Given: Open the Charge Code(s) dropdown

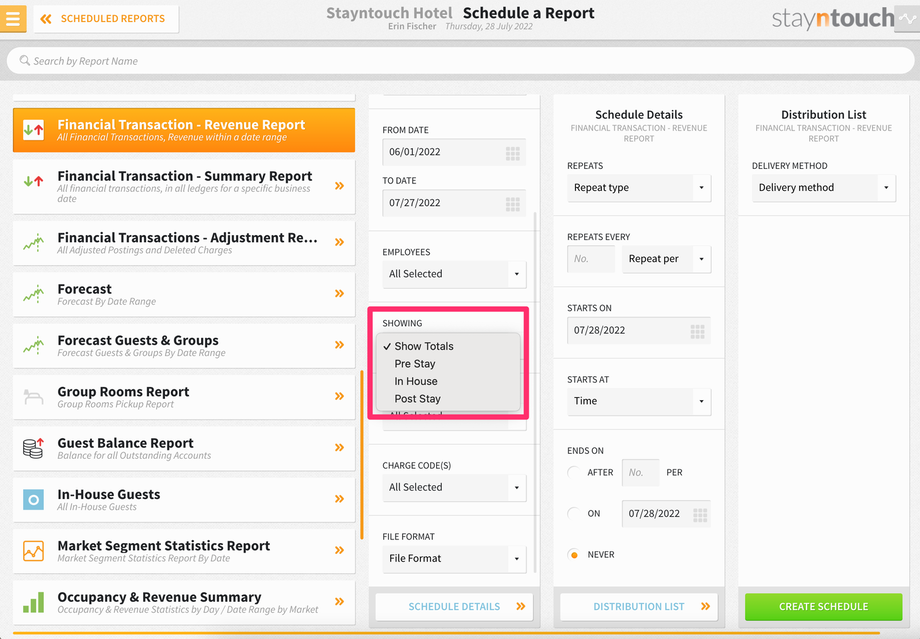Looking at the screenshot, I should 454,488.
